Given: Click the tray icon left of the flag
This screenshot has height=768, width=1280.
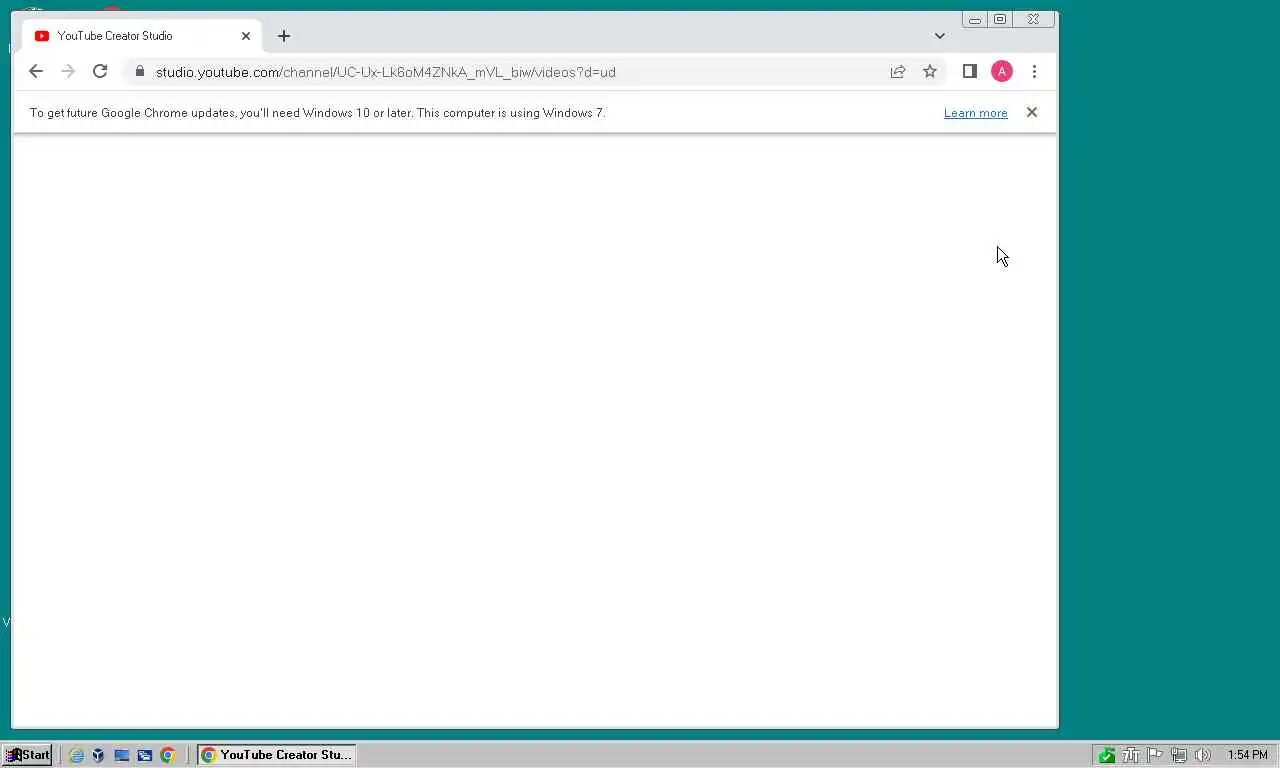Looking at the screenshot, I should 1131,755.
